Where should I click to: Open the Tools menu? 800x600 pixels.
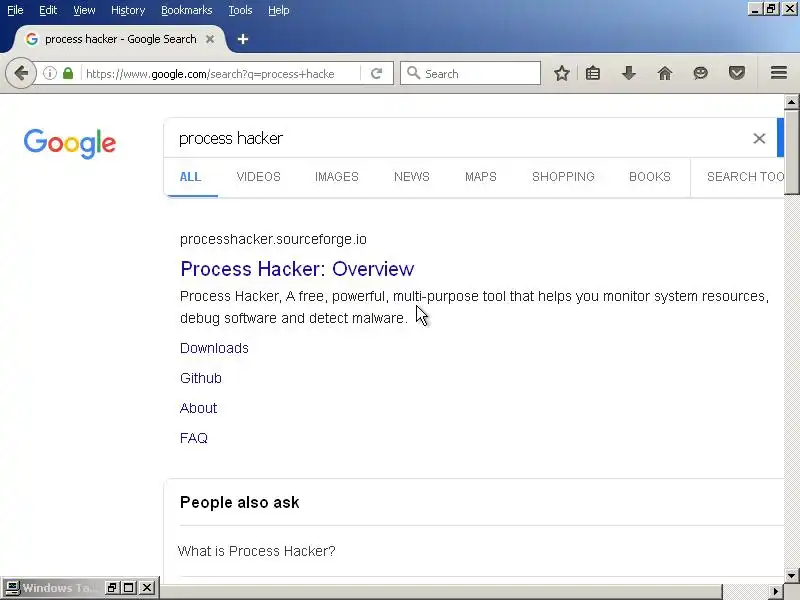(x=240, y=10)
